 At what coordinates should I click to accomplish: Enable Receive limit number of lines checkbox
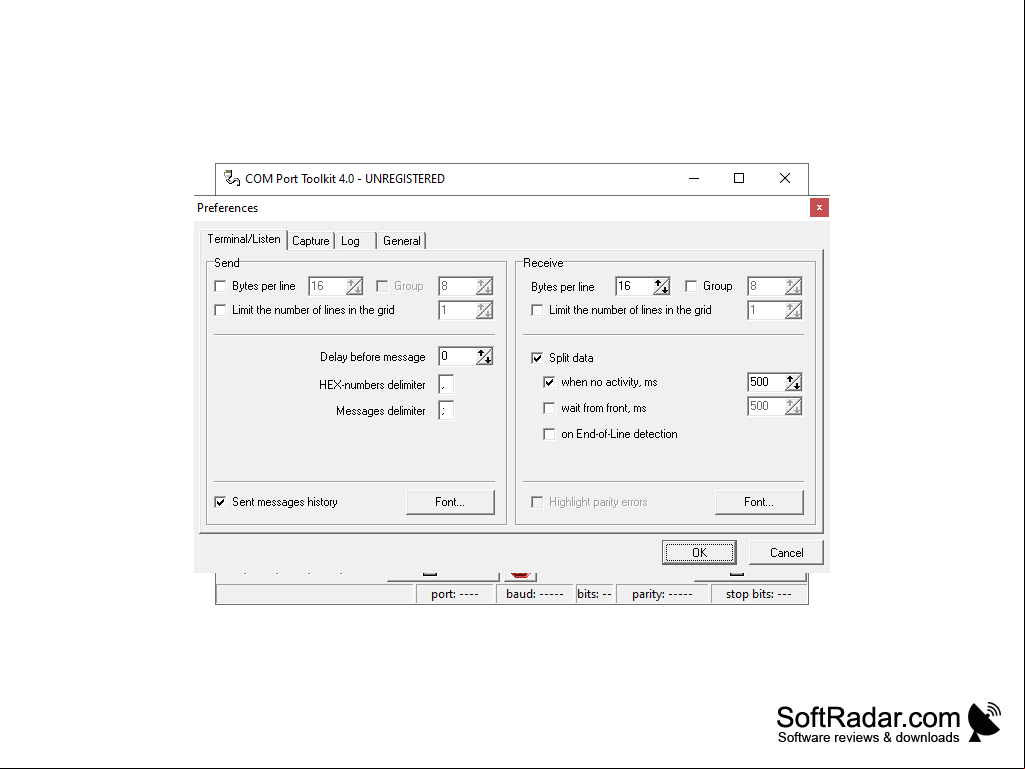click(x=537, y=310)
